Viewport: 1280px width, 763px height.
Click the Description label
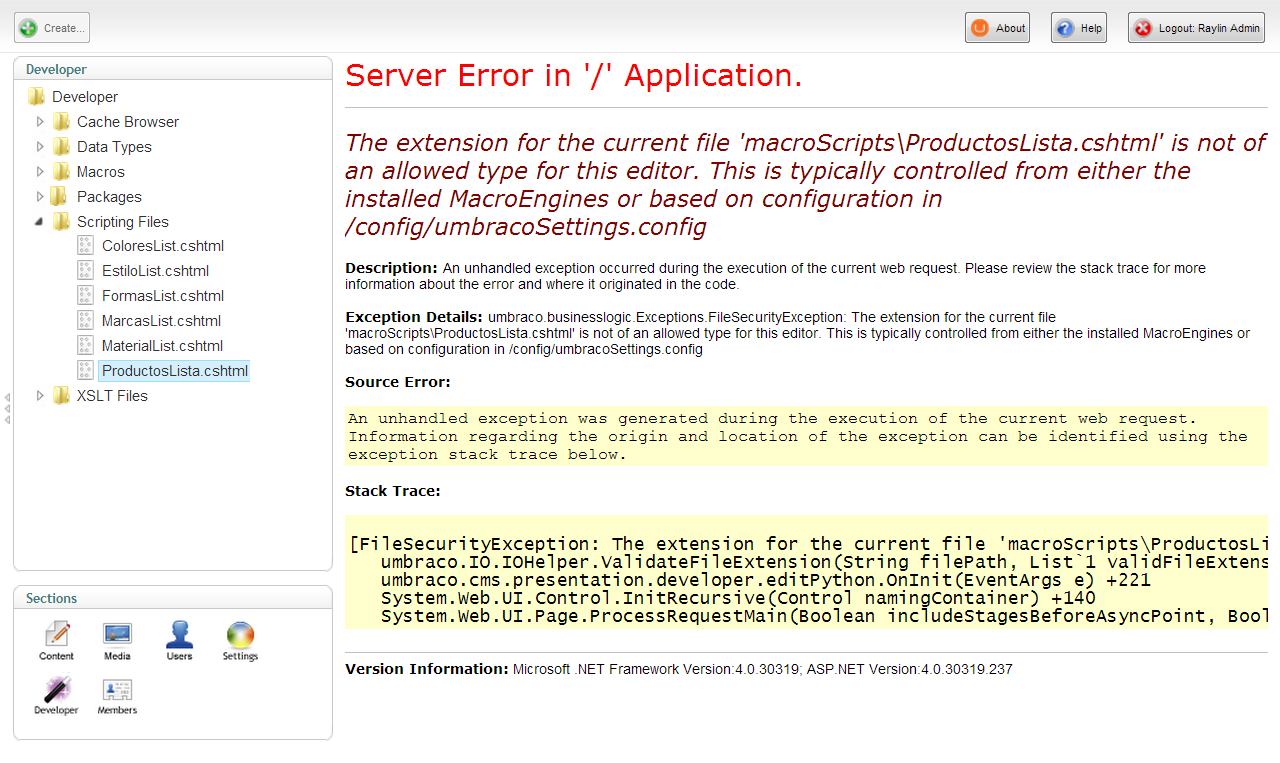pyautogui.click(x=391, y=268)
